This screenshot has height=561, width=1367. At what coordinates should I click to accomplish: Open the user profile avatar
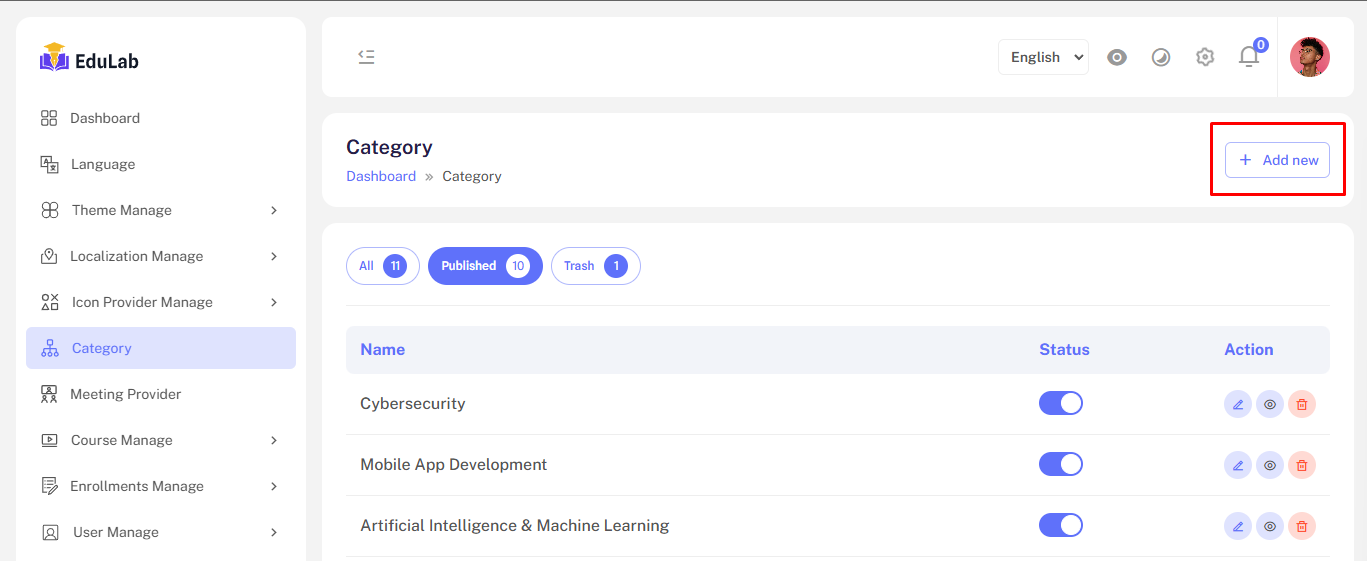click(x=1310, y=57)
